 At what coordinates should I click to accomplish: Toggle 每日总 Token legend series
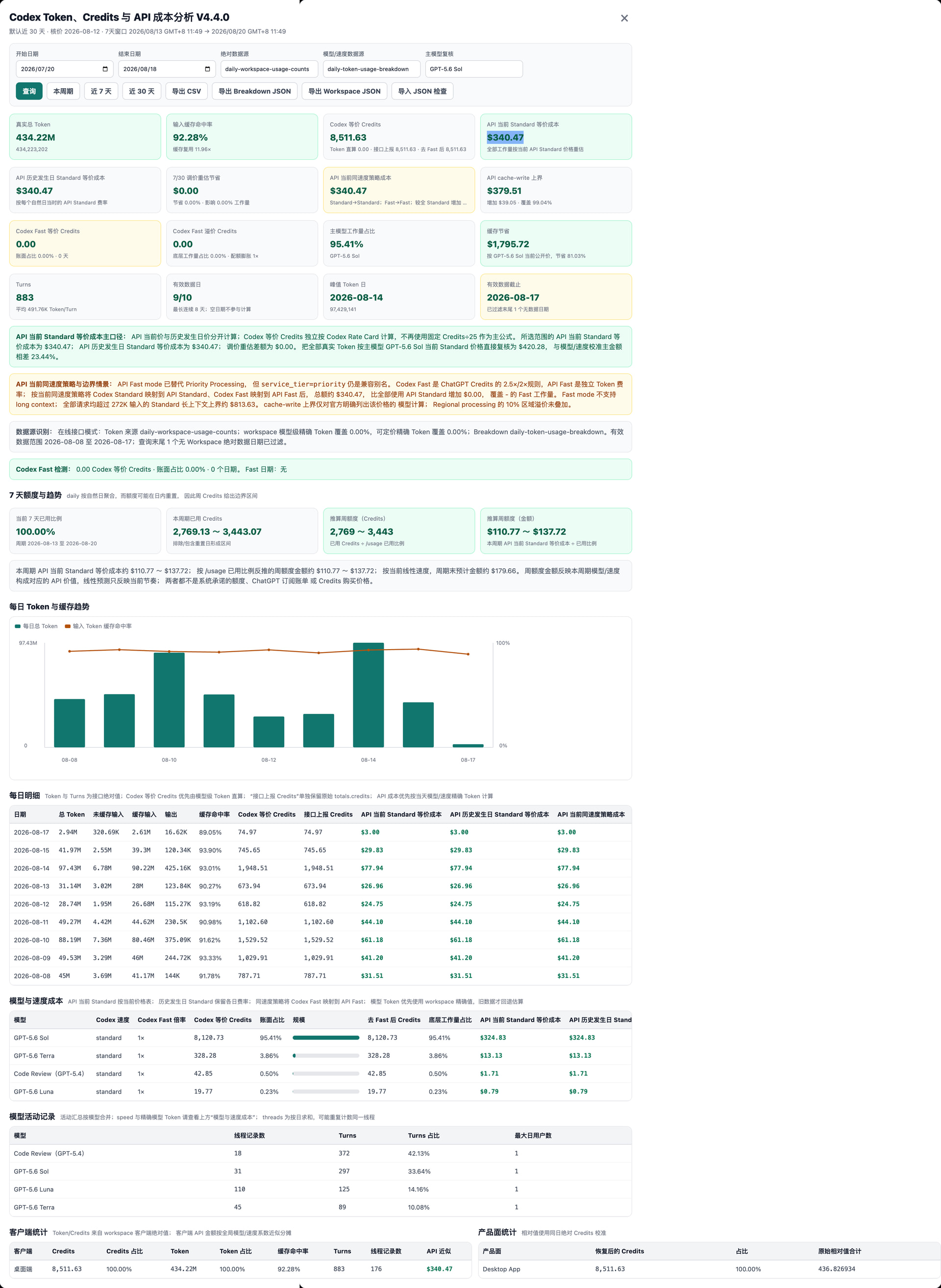pos(36,626)
